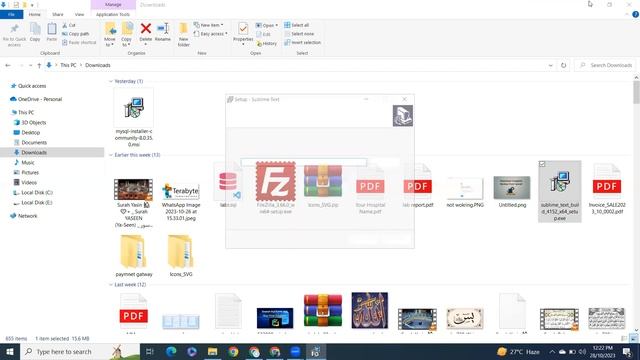The height and width of the screenshot is (360, 640).
Task: Open the Copy to dropdown
Action: tap(127, 42)
